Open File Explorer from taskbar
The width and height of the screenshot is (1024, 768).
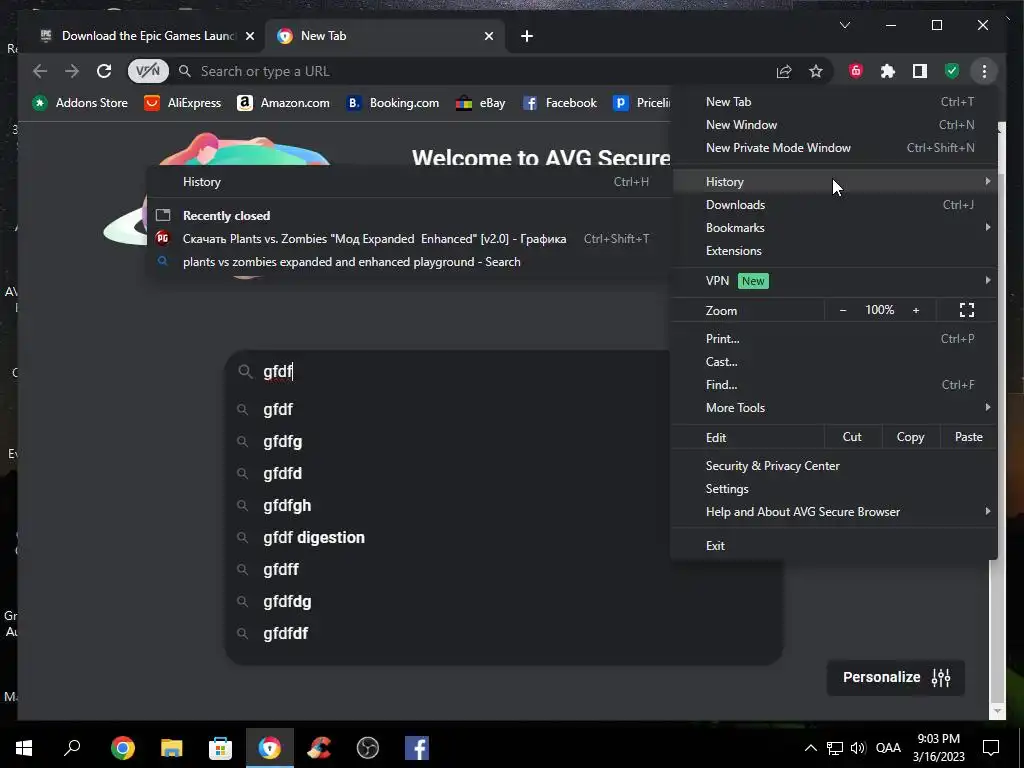(x=171, y=748)
